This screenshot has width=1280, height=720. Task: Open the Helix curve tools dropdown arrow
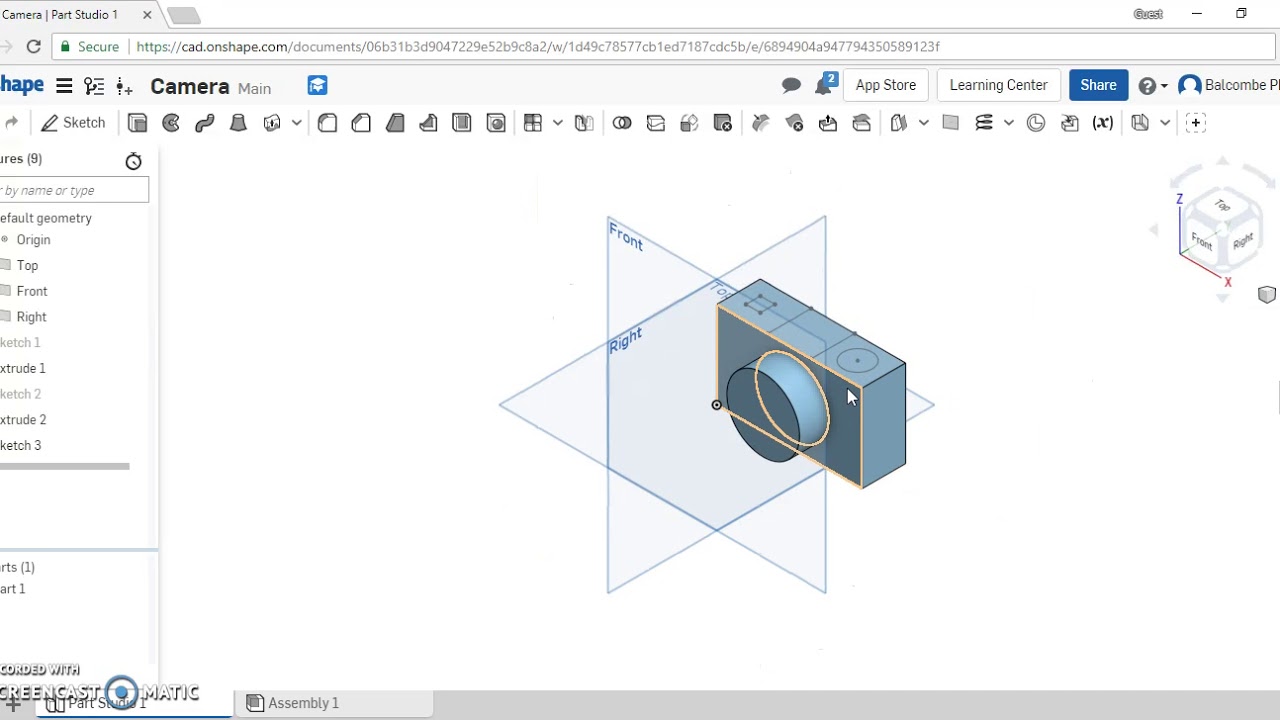[1009, 123]
